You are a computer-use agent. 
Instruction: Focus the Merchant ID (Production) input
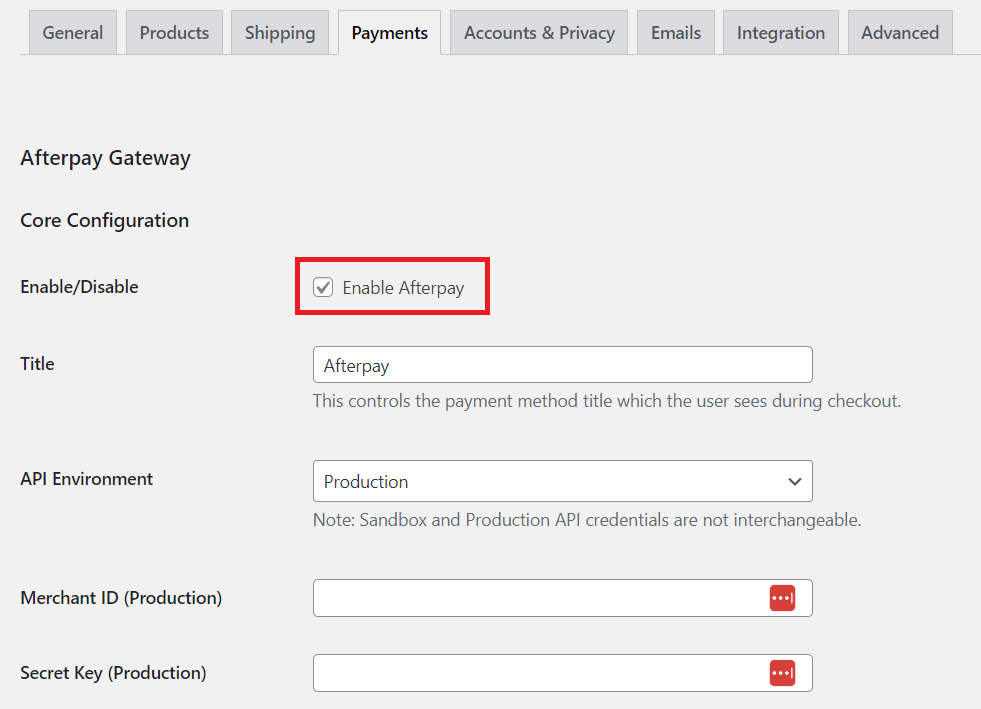click(x=540, y=598)
